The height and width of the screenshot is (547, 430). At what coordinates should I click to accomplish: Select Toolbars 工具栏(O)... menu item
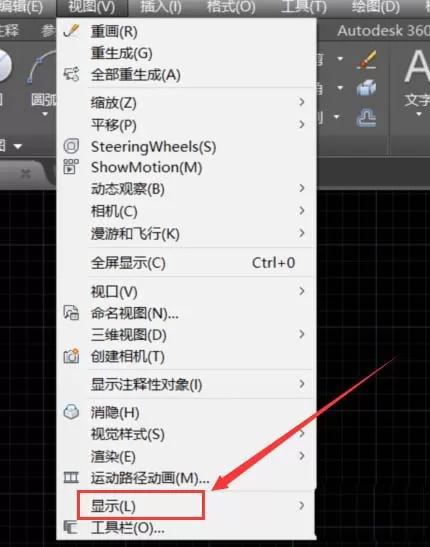[187, 527]
